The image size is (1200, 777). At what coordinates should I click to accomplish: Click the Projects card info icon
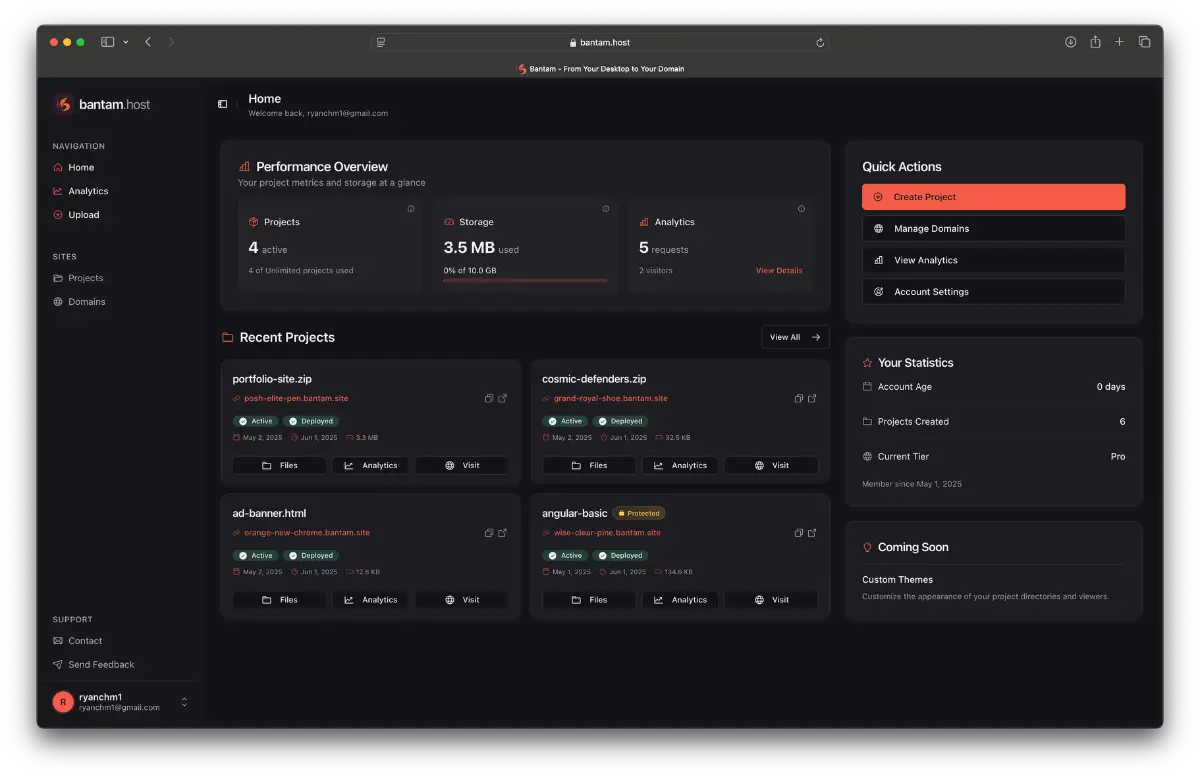[411, 209]
